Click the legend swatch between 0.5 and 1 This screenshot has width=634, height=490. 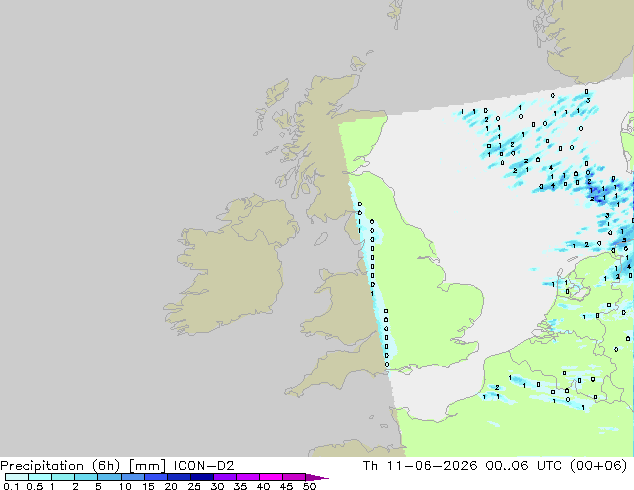[40, 477]
